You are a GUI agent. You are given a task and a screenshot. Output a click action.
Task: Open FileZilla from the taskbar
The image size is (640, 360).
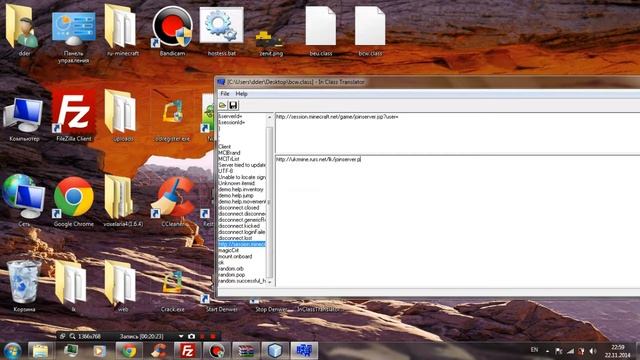click(187, 351)
